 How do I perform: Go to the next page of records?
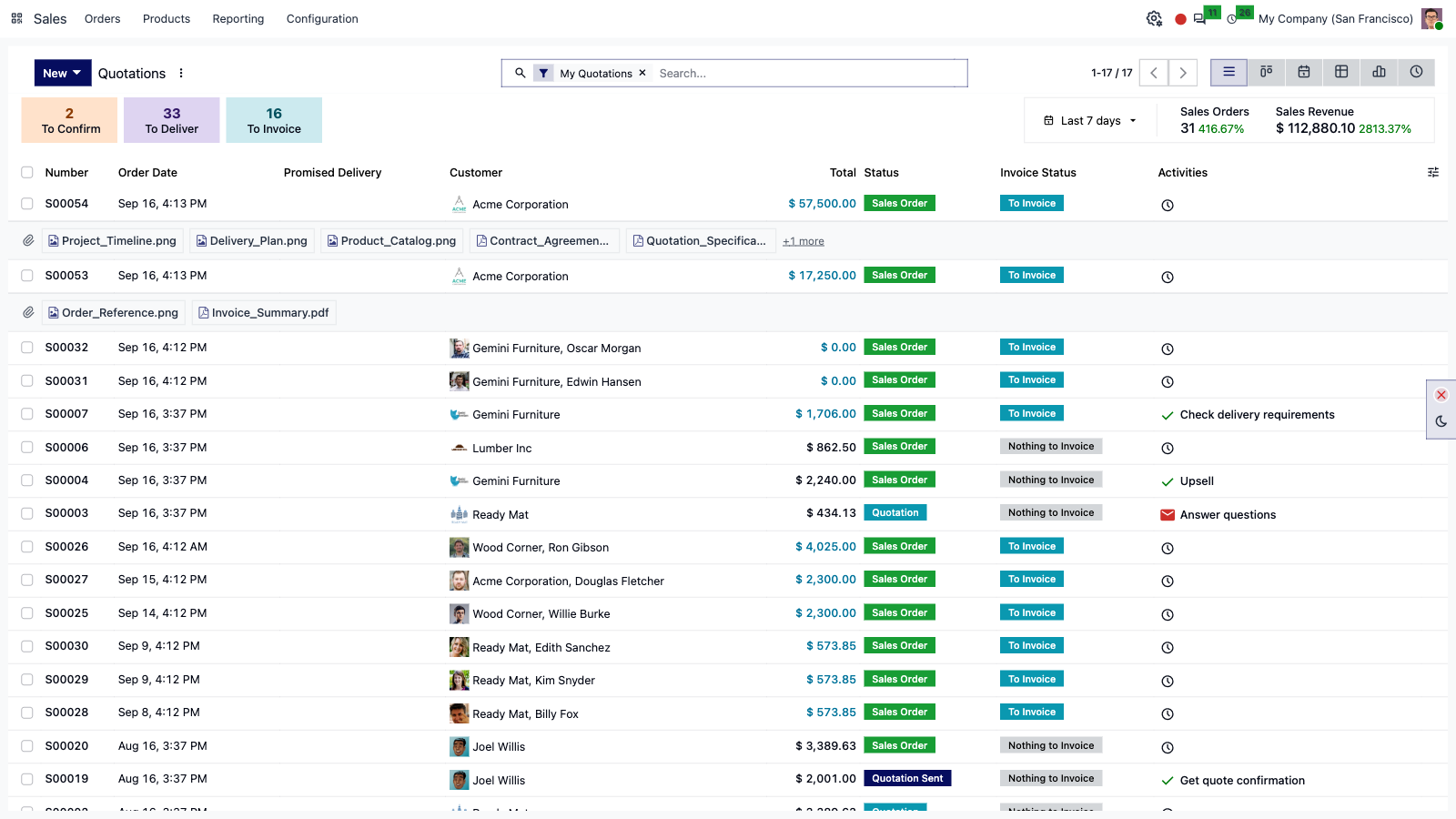coord(1183,73)
